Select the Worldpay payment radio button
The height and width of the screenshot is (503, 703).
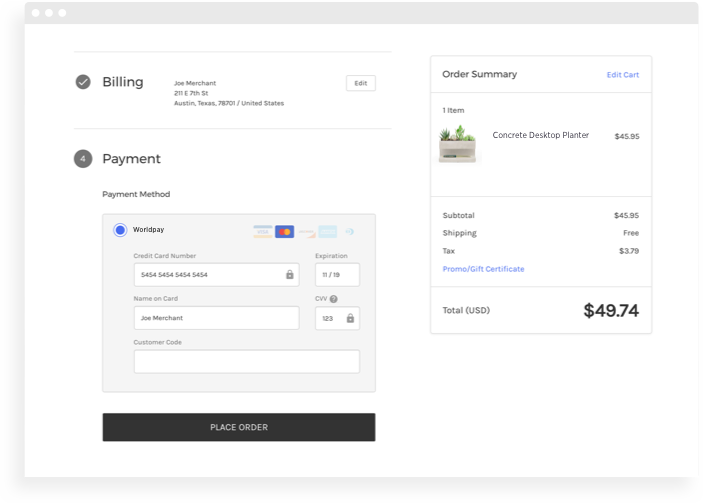pyautogui.click(x=120, y=230)
